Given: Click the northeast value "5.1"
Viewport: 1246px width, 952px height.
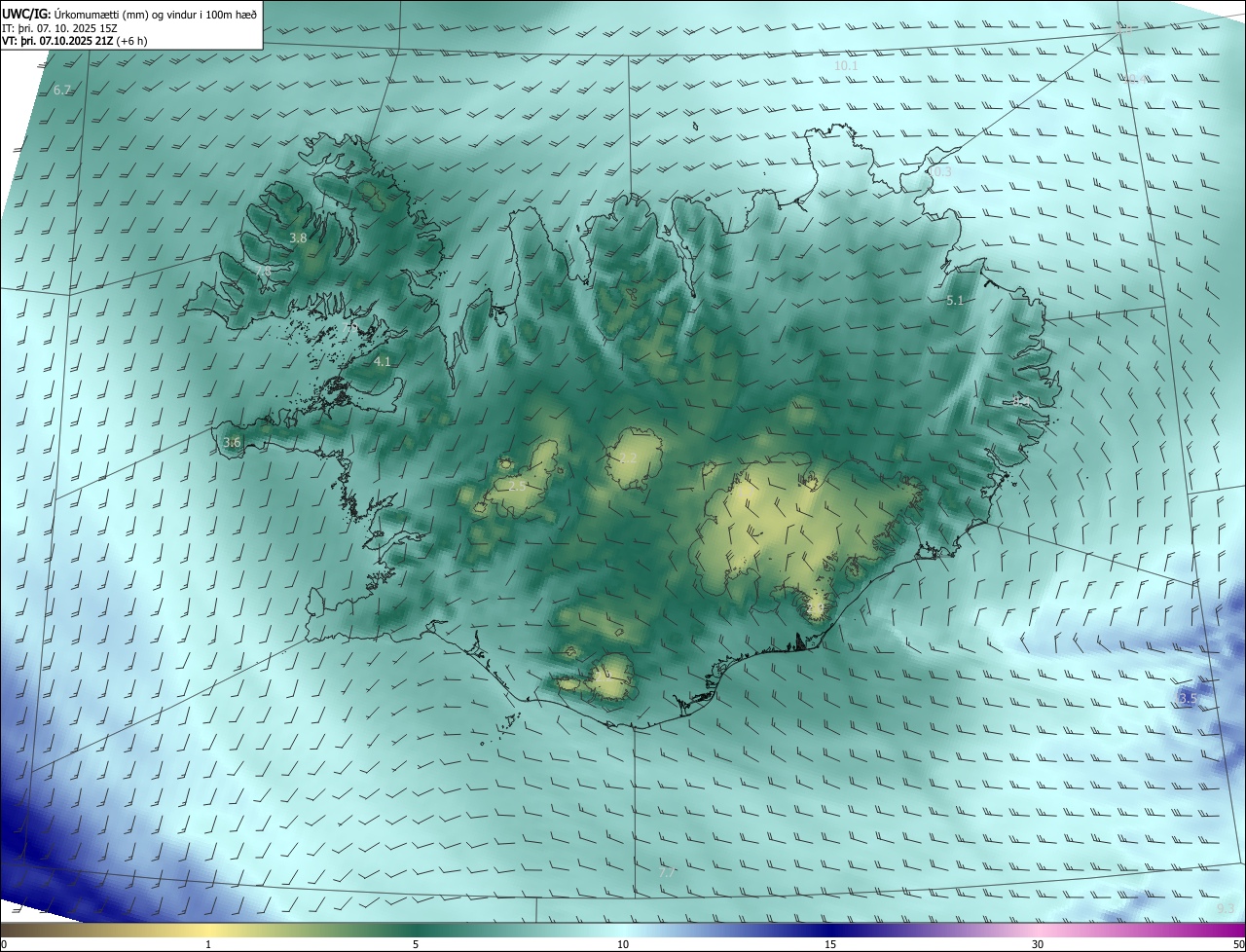Looking at the screenshot, I should point(955,301).
